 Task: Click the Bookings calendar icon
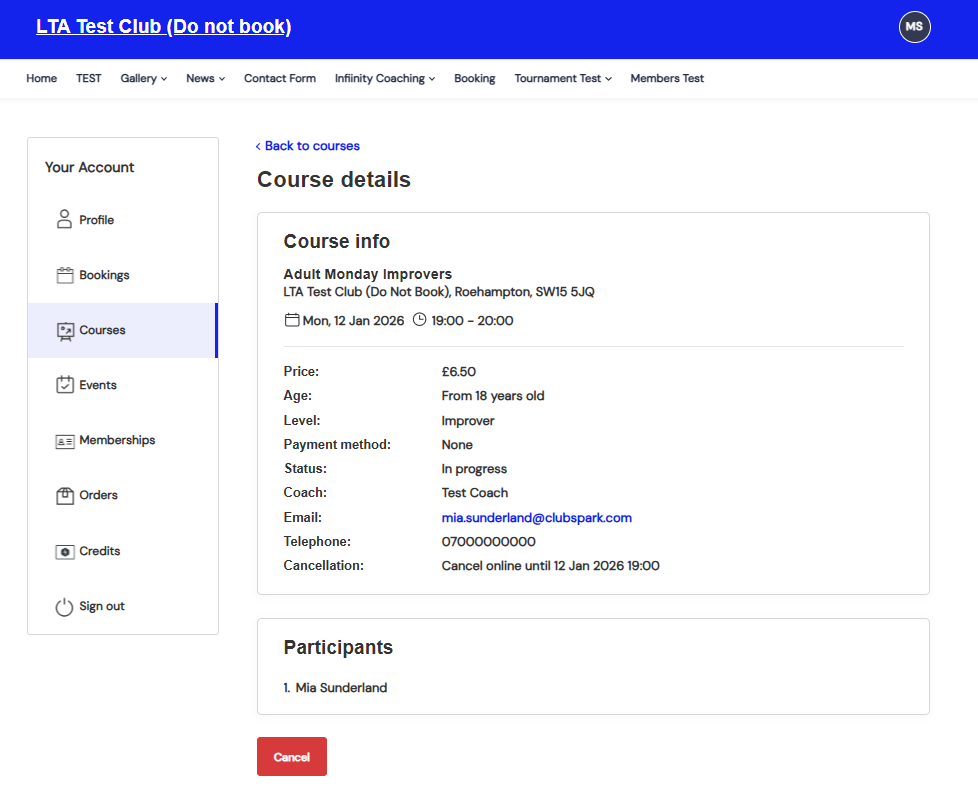click(65, 275)
